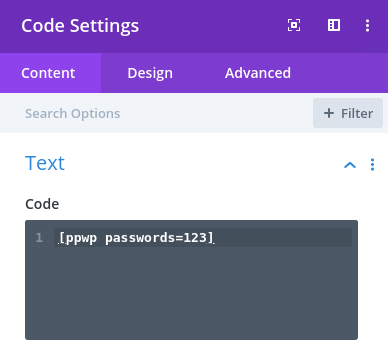Click the Code field label
This screenshot has height=364, width=388.
point(42,204)
